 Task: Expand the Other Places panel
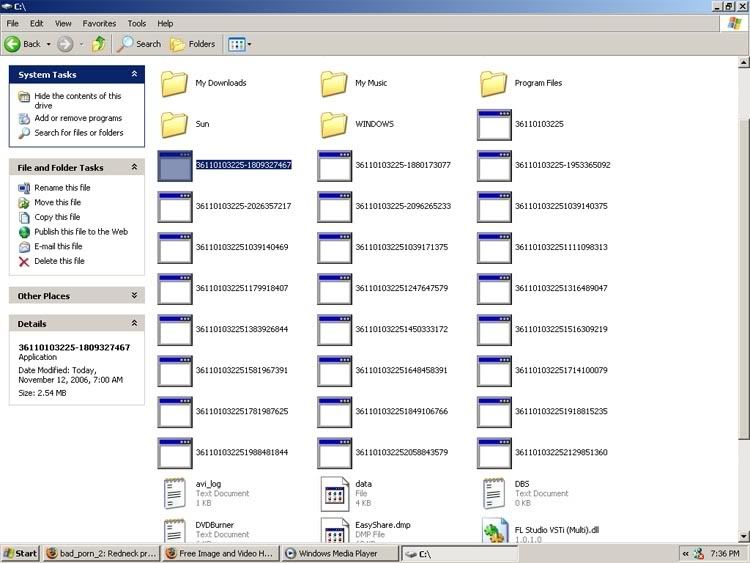point(134,295)
